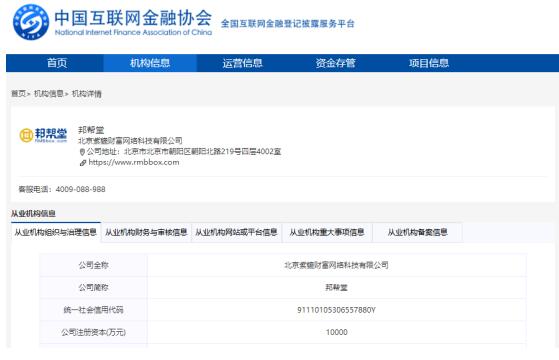Click the location pin icon beside 公司地址

pos(82,152)
